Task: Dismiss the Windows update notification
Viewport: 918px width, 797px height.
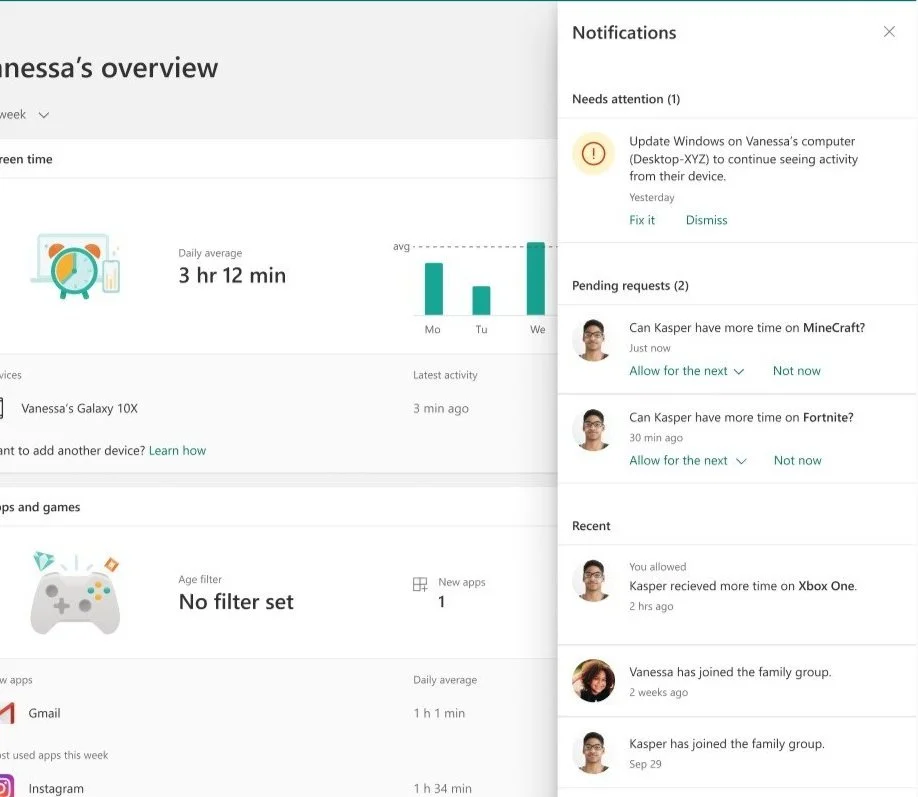Action: [x=706, y=220]
